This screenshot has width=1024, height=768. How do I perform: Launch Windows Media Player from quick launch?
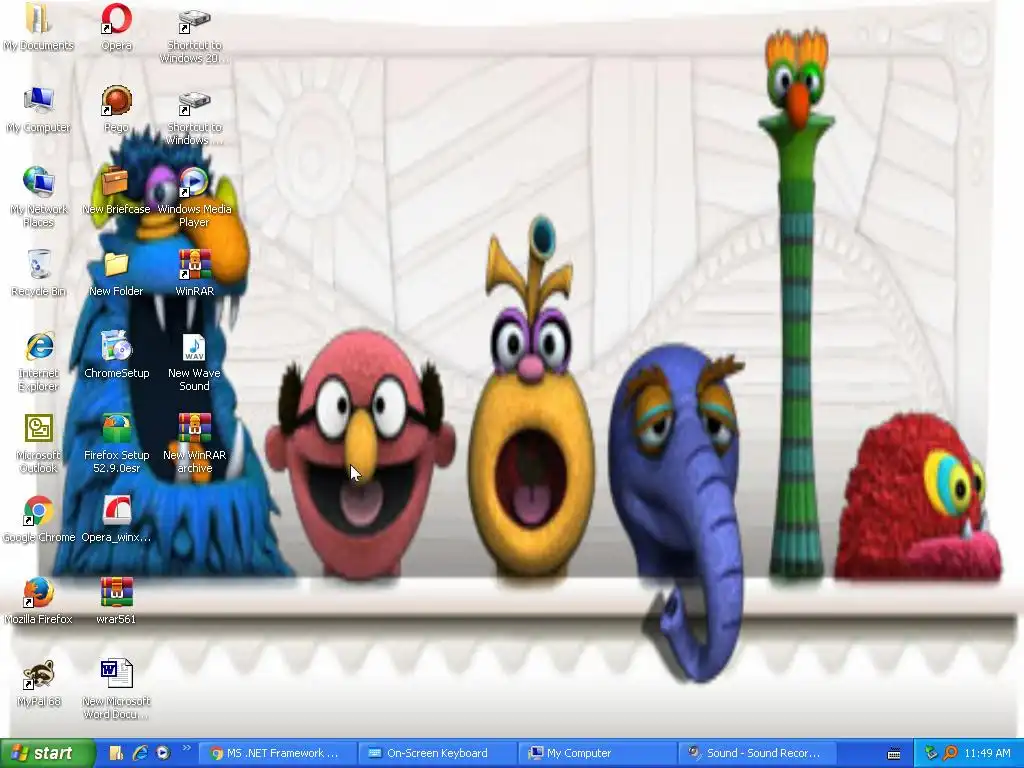point(163,753)
